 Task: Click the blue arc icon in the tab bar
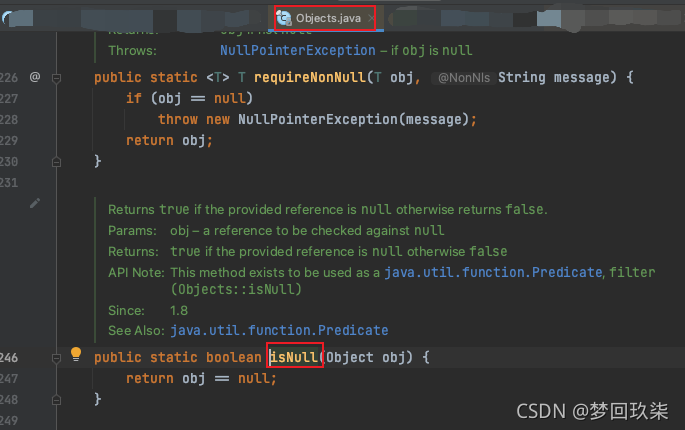[x=7, y=18]
